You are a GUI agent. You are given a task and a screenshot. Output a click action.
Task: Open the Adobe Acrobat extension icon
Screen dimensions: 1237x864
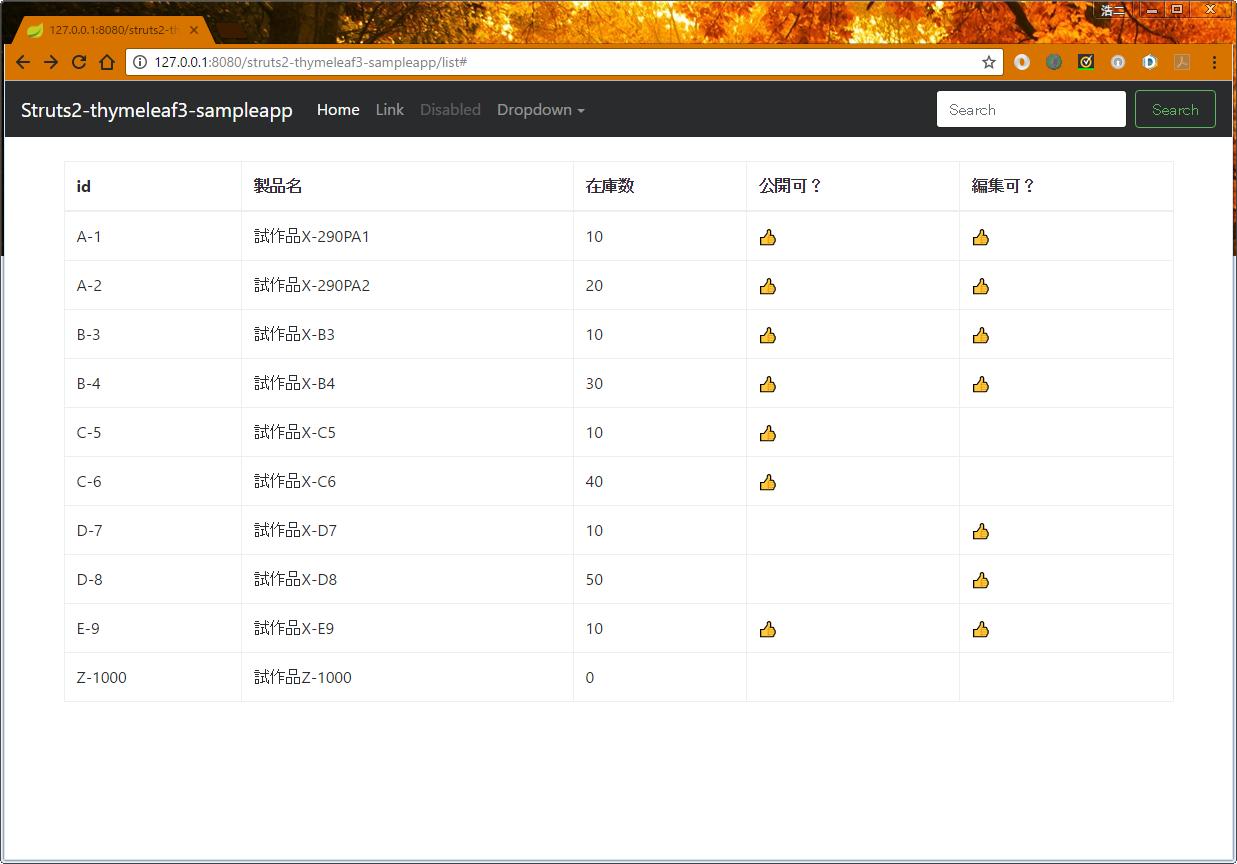pos(1181,61)
